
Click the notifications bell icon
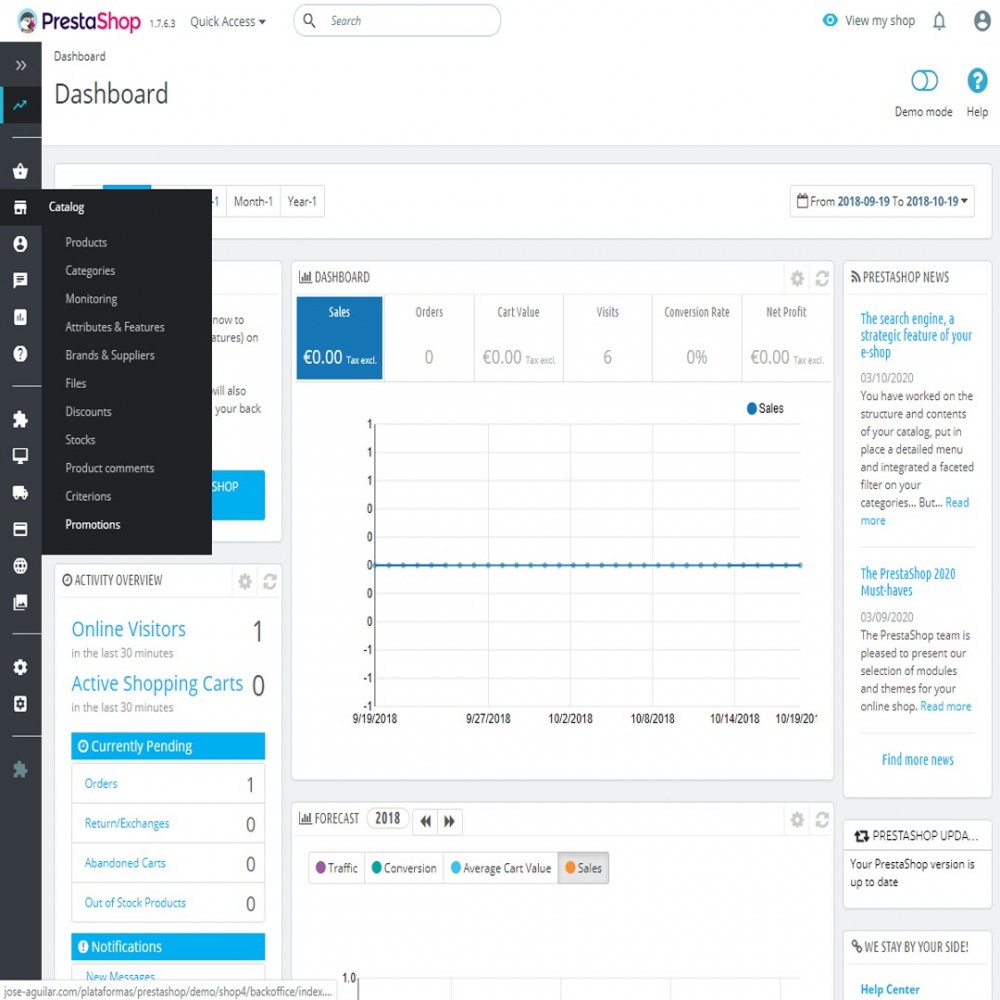click(x=939, y=21)
